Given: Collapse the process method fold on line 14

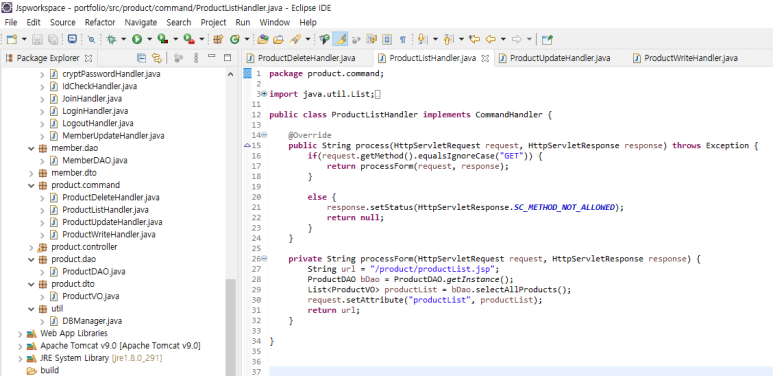Looking at the screenshot, I should 265,135.
